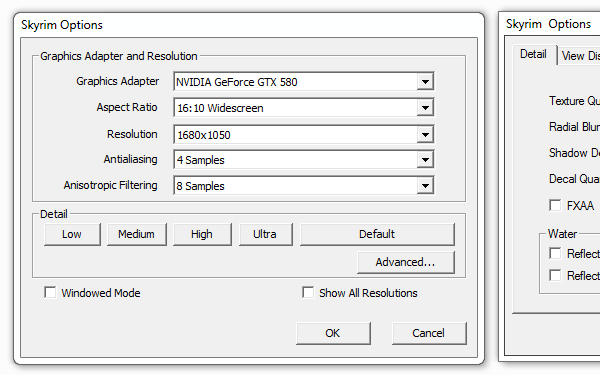Viewport: 600px width, 375px height.
Task: Open the View Distance tab in second window
Action: 579,56
